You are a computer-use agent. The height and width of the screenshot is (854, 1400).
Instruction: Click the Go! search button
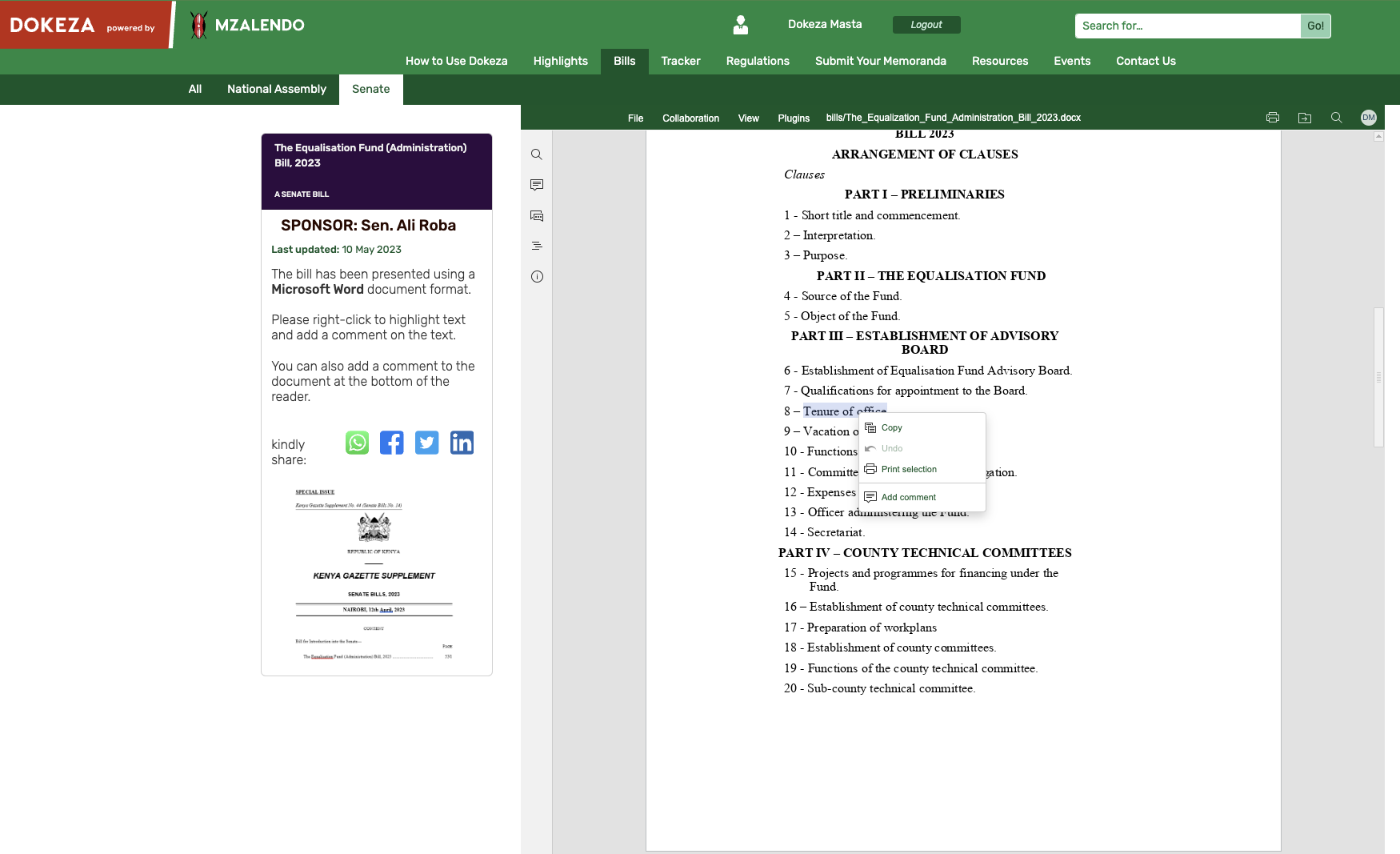[x=1315, y=26]
